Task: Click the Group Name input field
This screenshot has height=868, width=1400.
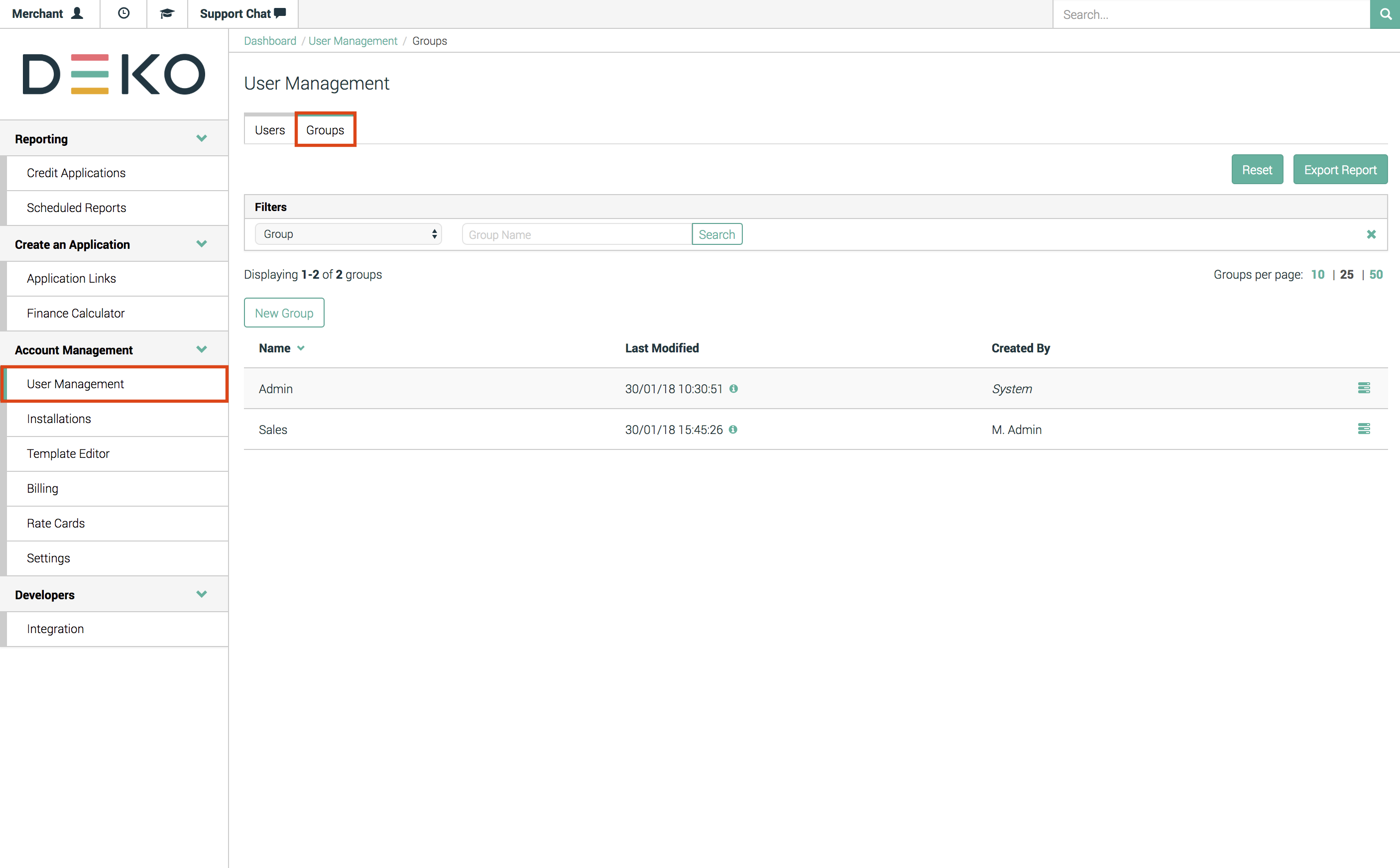Action: [x=576, y=234]
